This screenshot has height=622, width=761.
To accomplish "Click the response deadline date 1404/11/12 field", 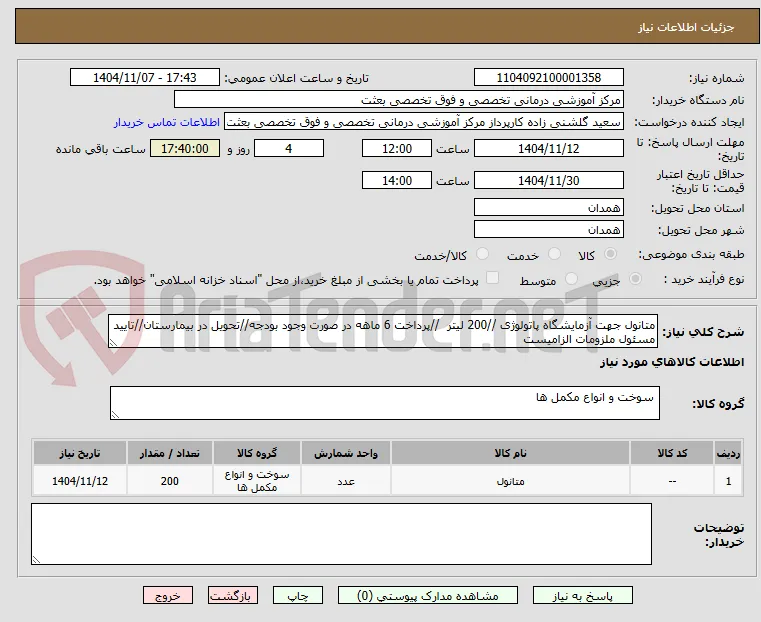I will 548,148.
